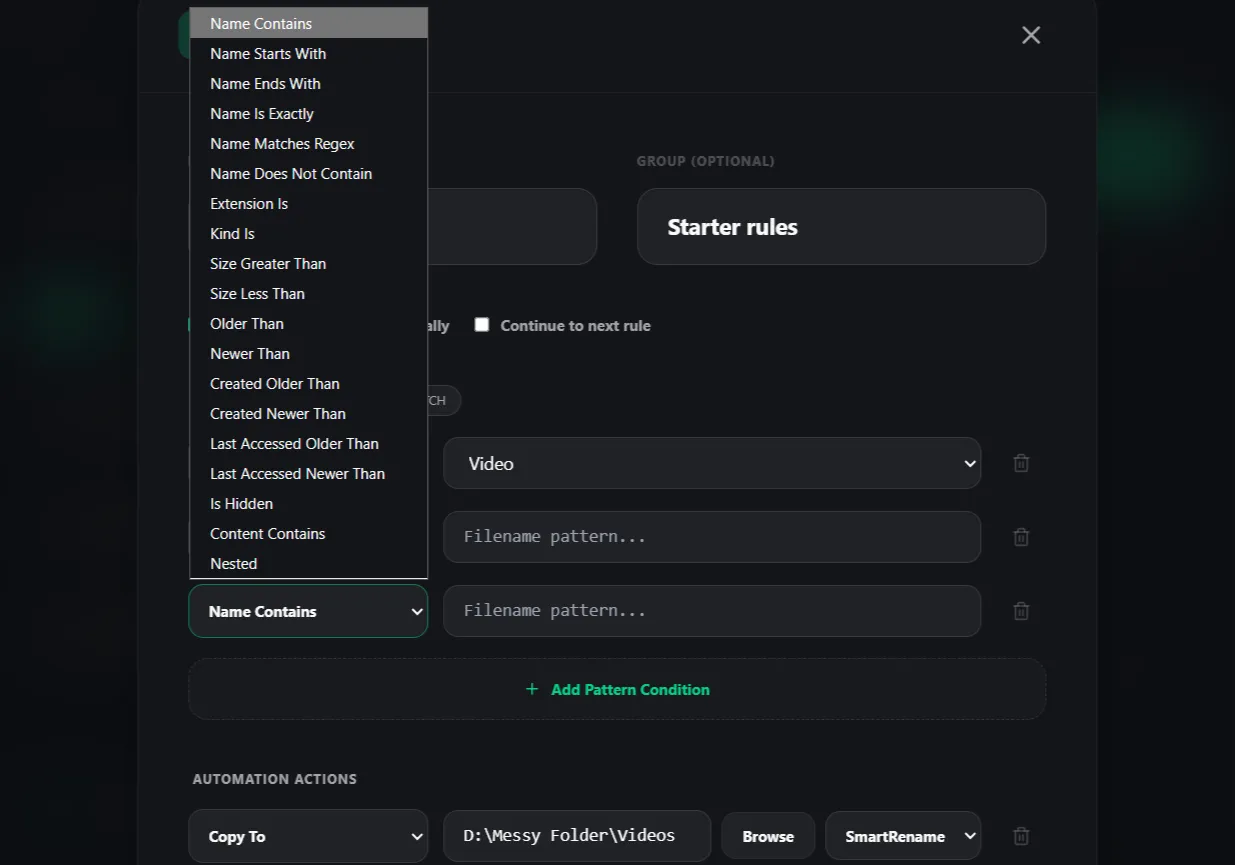Delete the second pattern condition row
1235x865 pixels.
point(1021,537)
